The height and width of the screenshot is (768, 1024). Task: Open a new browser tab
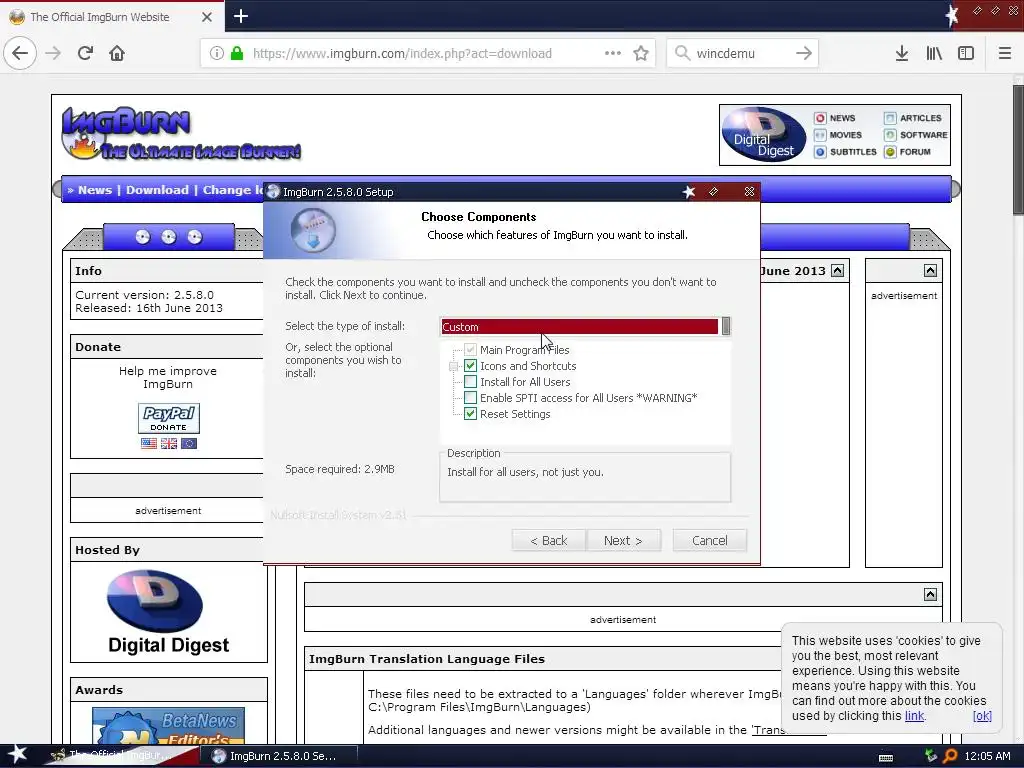point(240,16)
